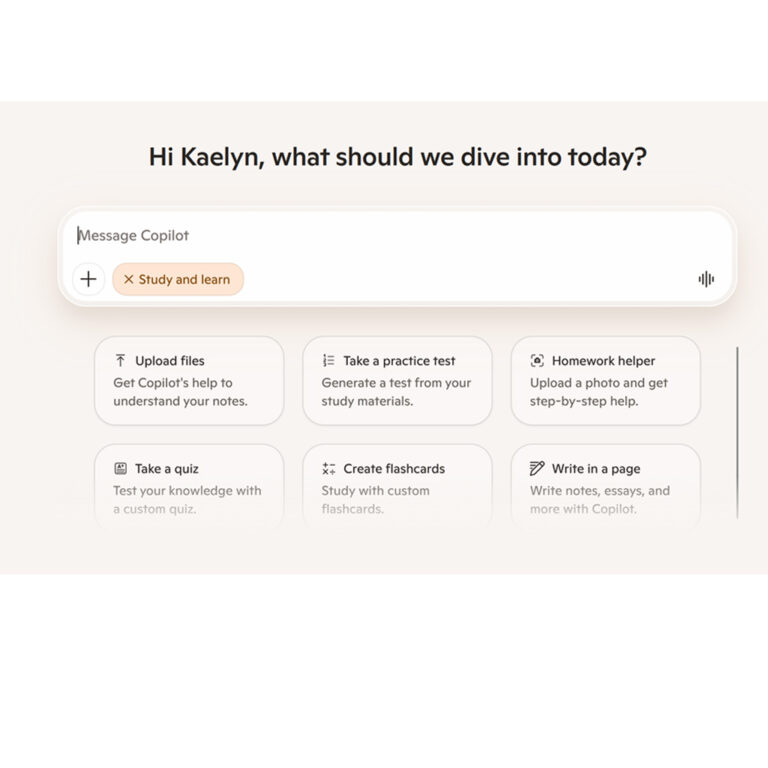768x768 pixels.
Task: Remove the Study and learn mode chip
Action: [x=128, y=280]
